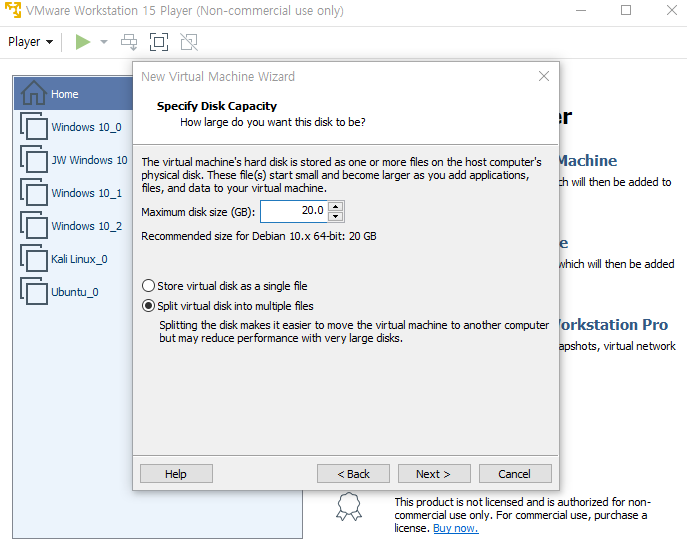This screenshot has width=687, height=549.
Task: Click the Recommended size for Debian text
Action: [x=259, y=236]
